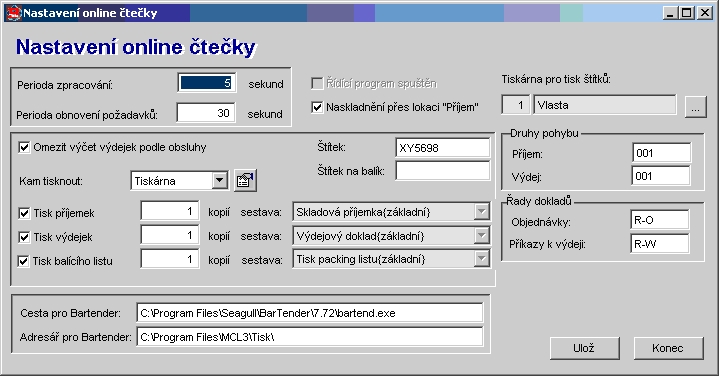Viewport: 719px width, 376px height.
Task: Uncheck 'Naskladnění přes lokaci Příjem' checkbox
Action: (316, 107)
